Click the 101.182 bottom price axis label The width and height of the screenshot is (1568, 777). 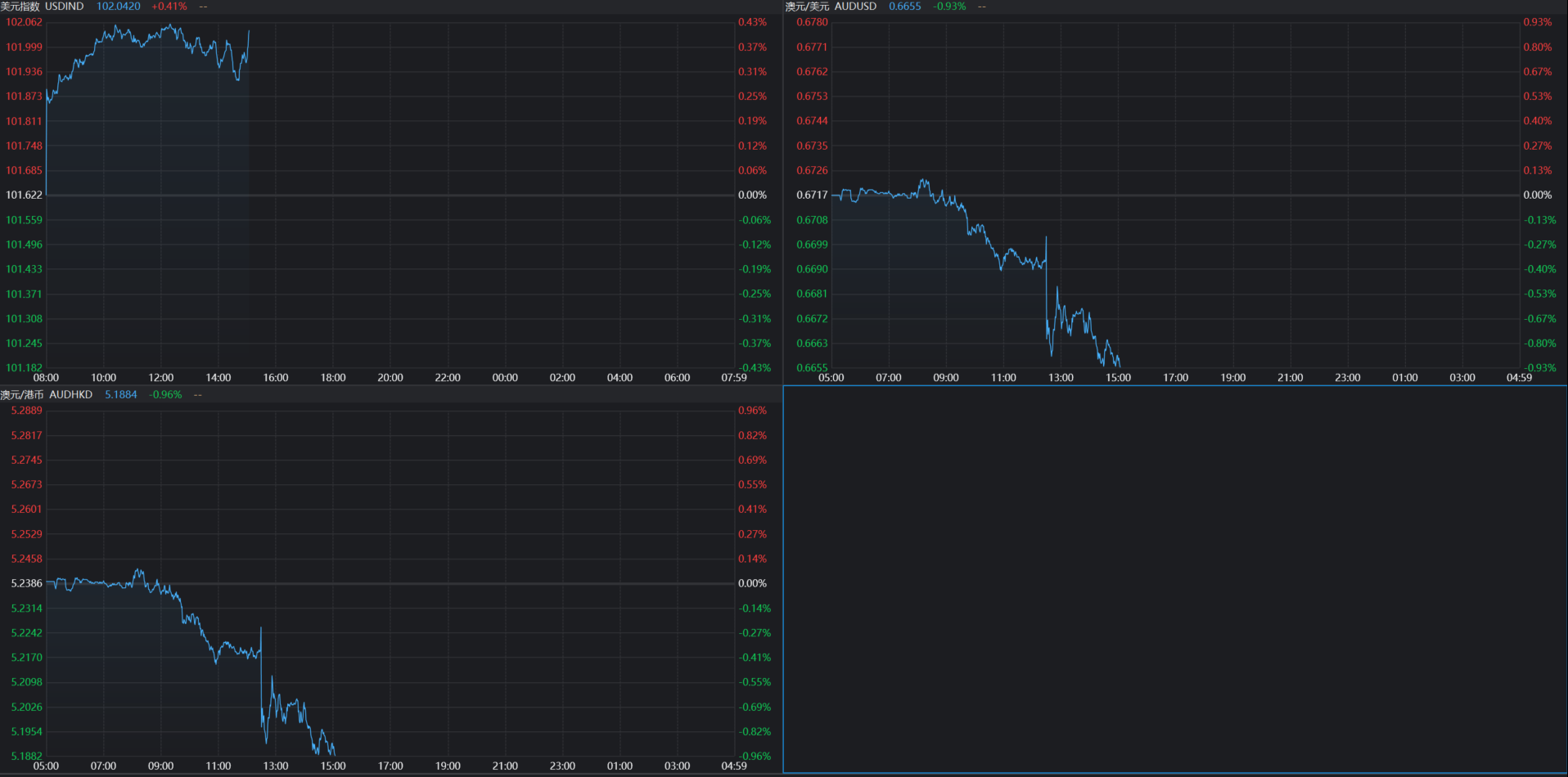pos(24,368)
